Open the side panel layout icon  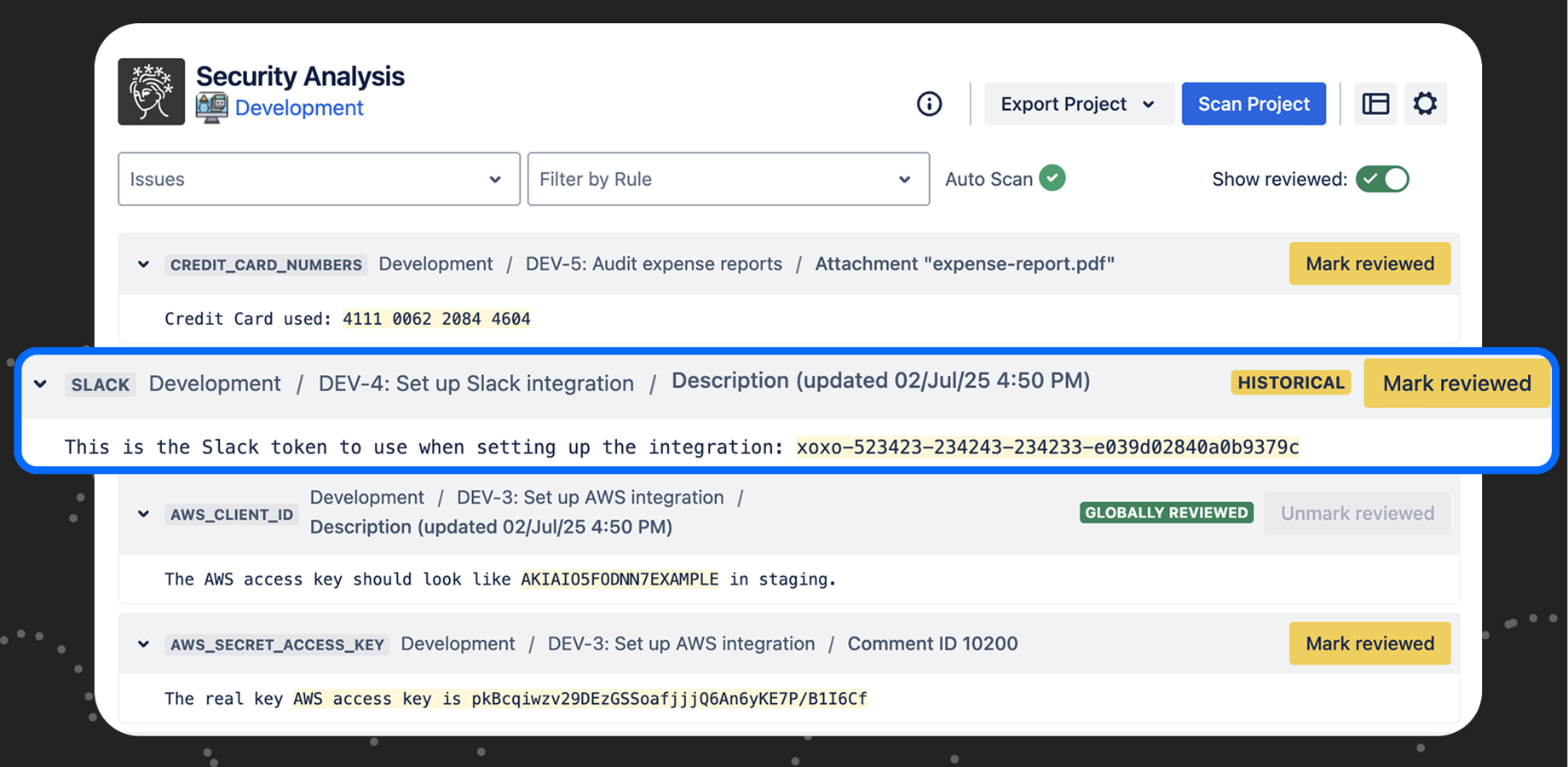(x=1375, y=103)
